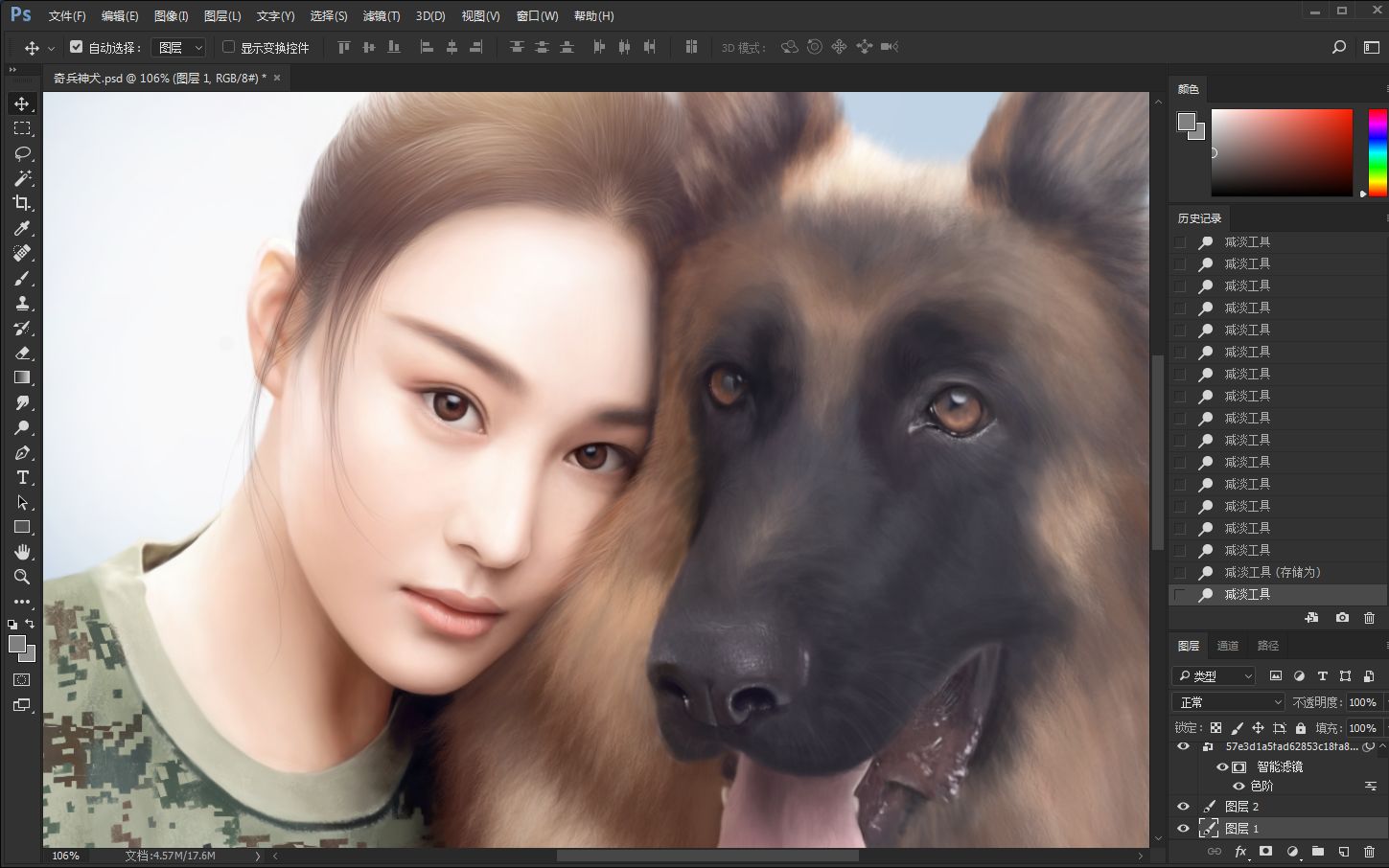Select the Healing Brush tool
Image resolution: width=1389 pixels, height=868 pixels.
point(22,253)
